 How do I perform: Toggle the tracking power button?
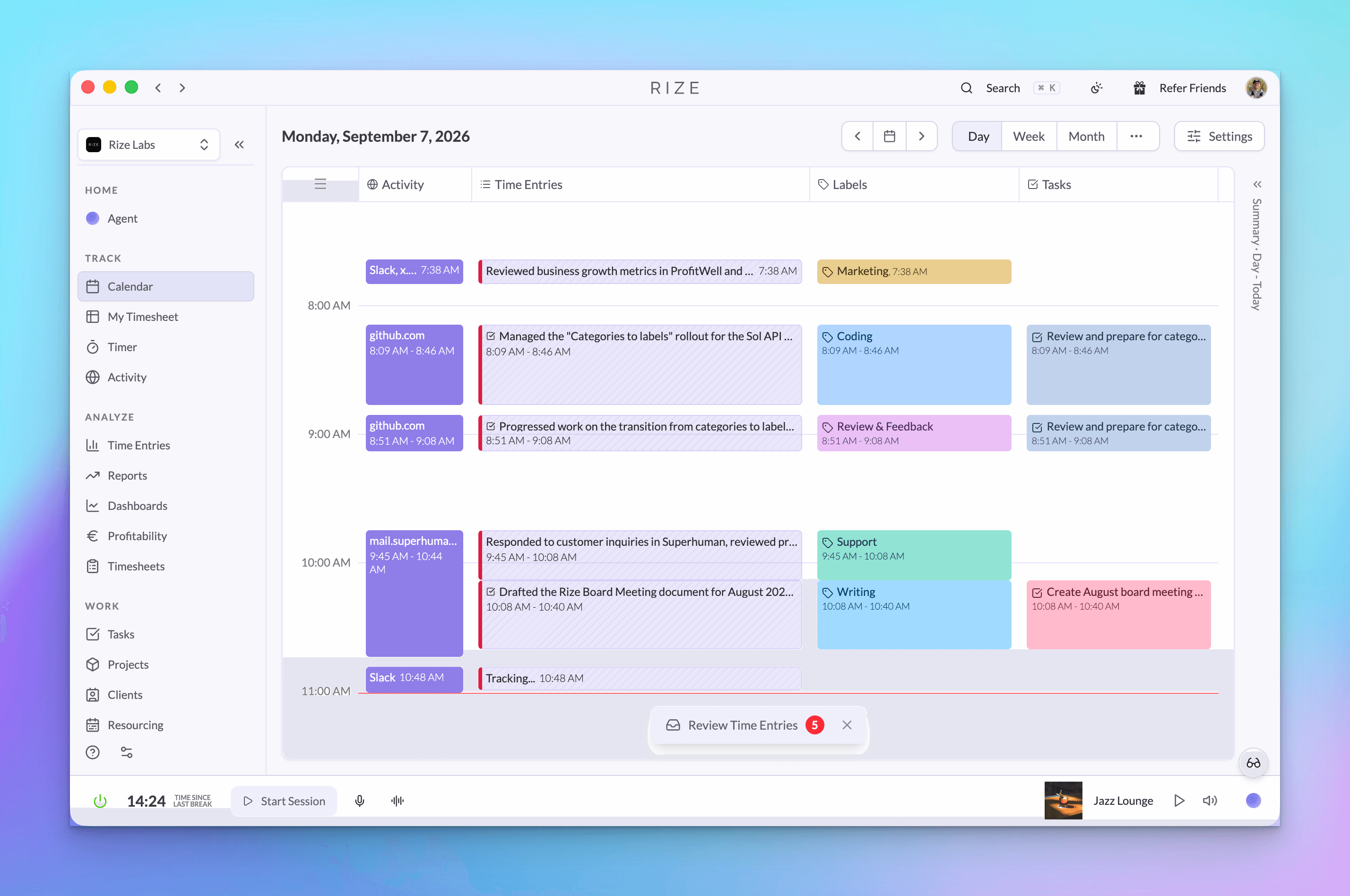100,801
